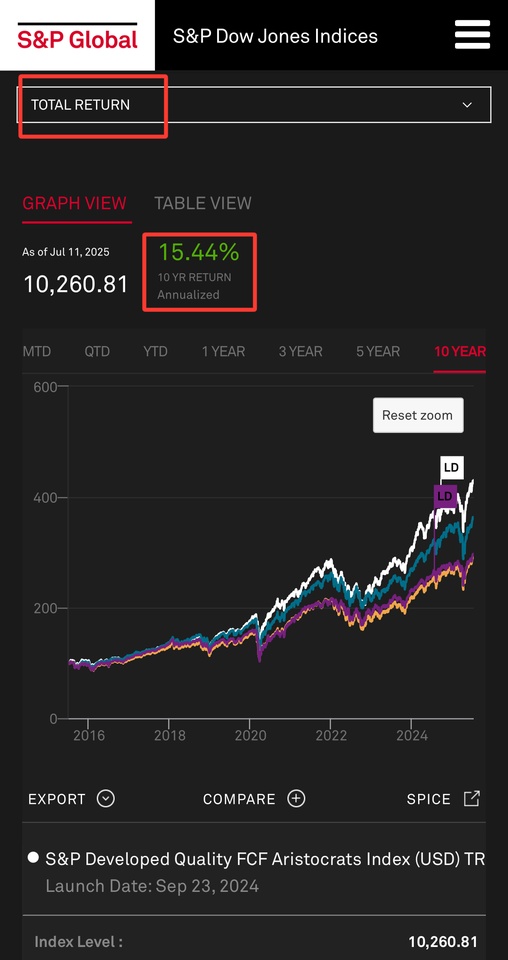Open the Total Return selector box
508x960 pixels.
pyautogui.click(x=253, y=105)
